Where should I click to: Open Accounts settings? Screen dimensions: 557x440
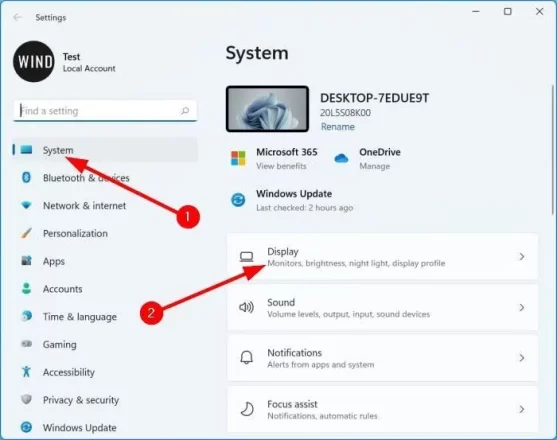pyautogui.click(x=105, y=288)
